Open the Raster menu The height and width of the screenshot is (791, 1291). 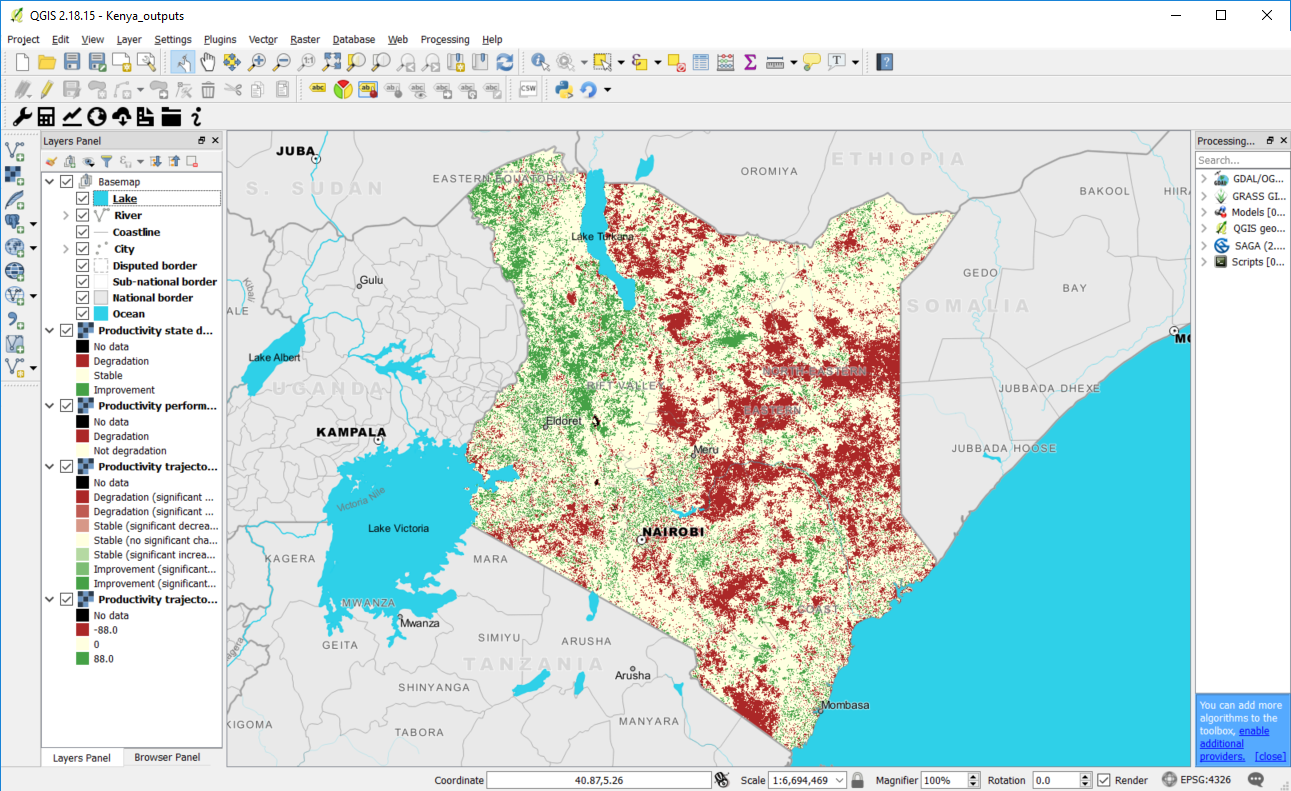coord(304,40)
